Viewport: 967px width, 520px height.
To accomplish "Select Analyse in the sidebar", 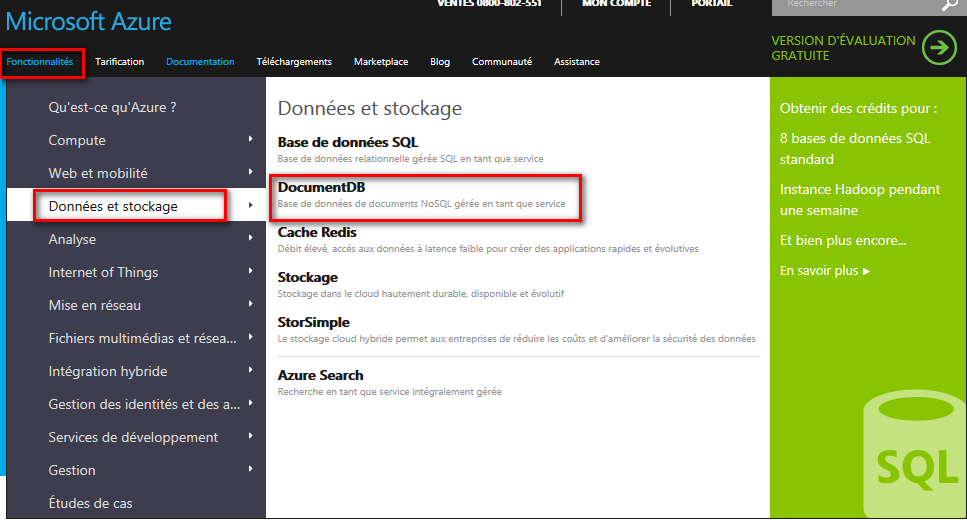I will tap(72, 239).
